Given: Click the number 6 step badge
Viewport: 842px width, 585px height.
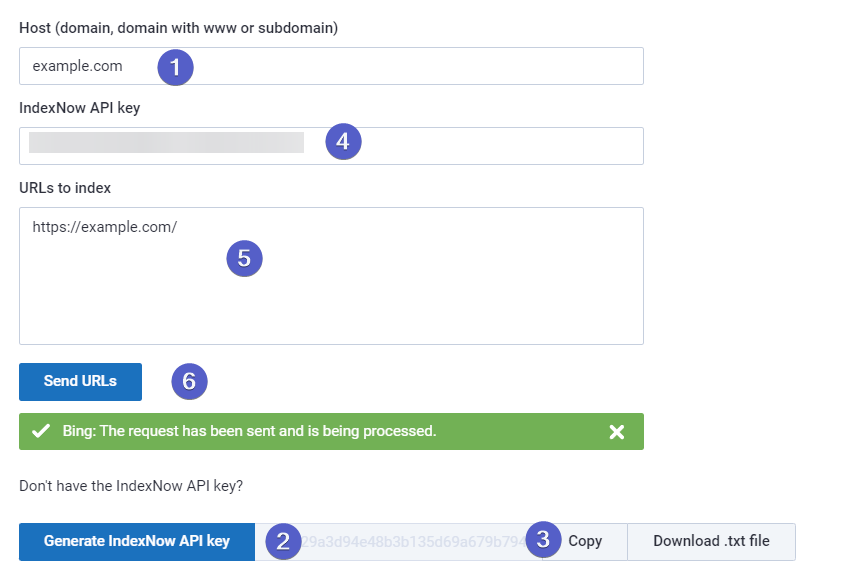Looking at the screenshot, I should pos(190,381).
